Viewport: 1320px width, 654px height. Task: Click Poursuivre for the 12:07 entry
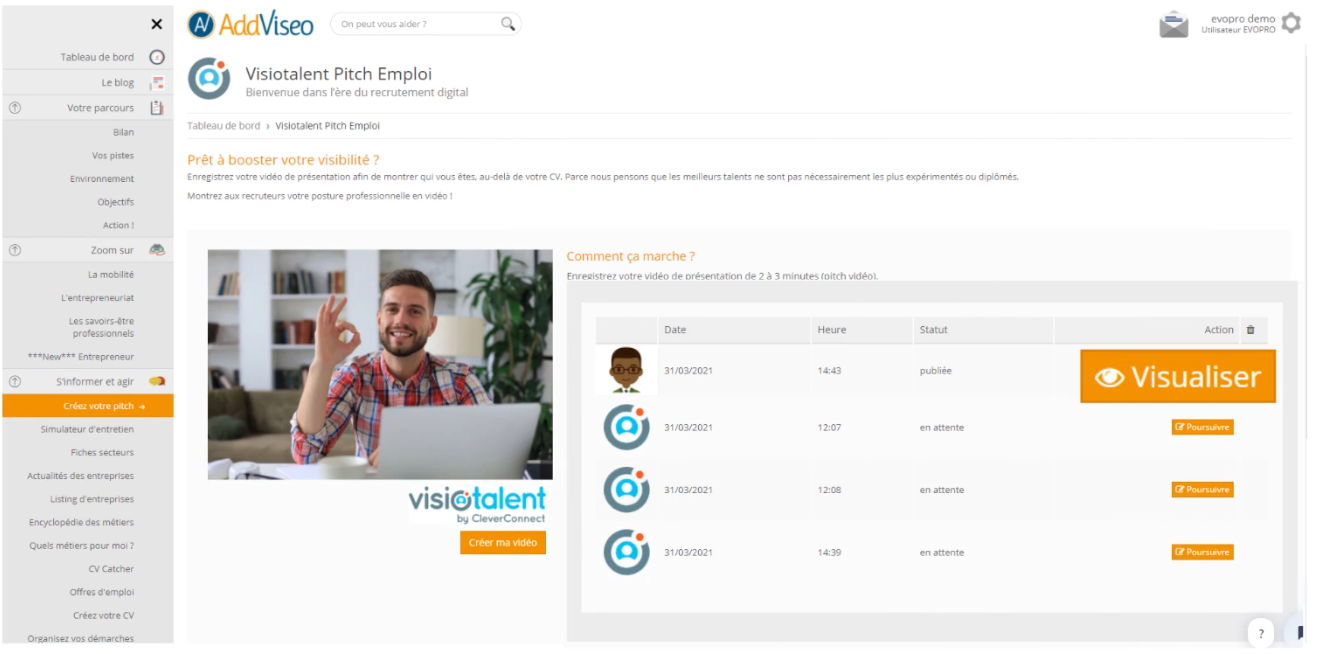coord(1202,427)
